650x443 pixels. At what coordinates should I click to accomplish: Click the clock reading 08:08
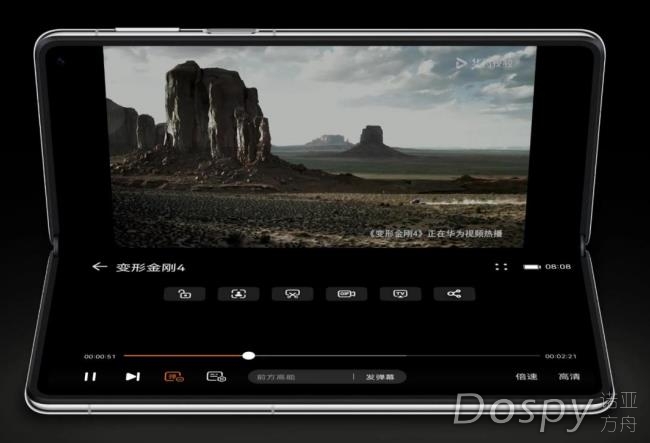pyautogui.click(x=558, y=267)
